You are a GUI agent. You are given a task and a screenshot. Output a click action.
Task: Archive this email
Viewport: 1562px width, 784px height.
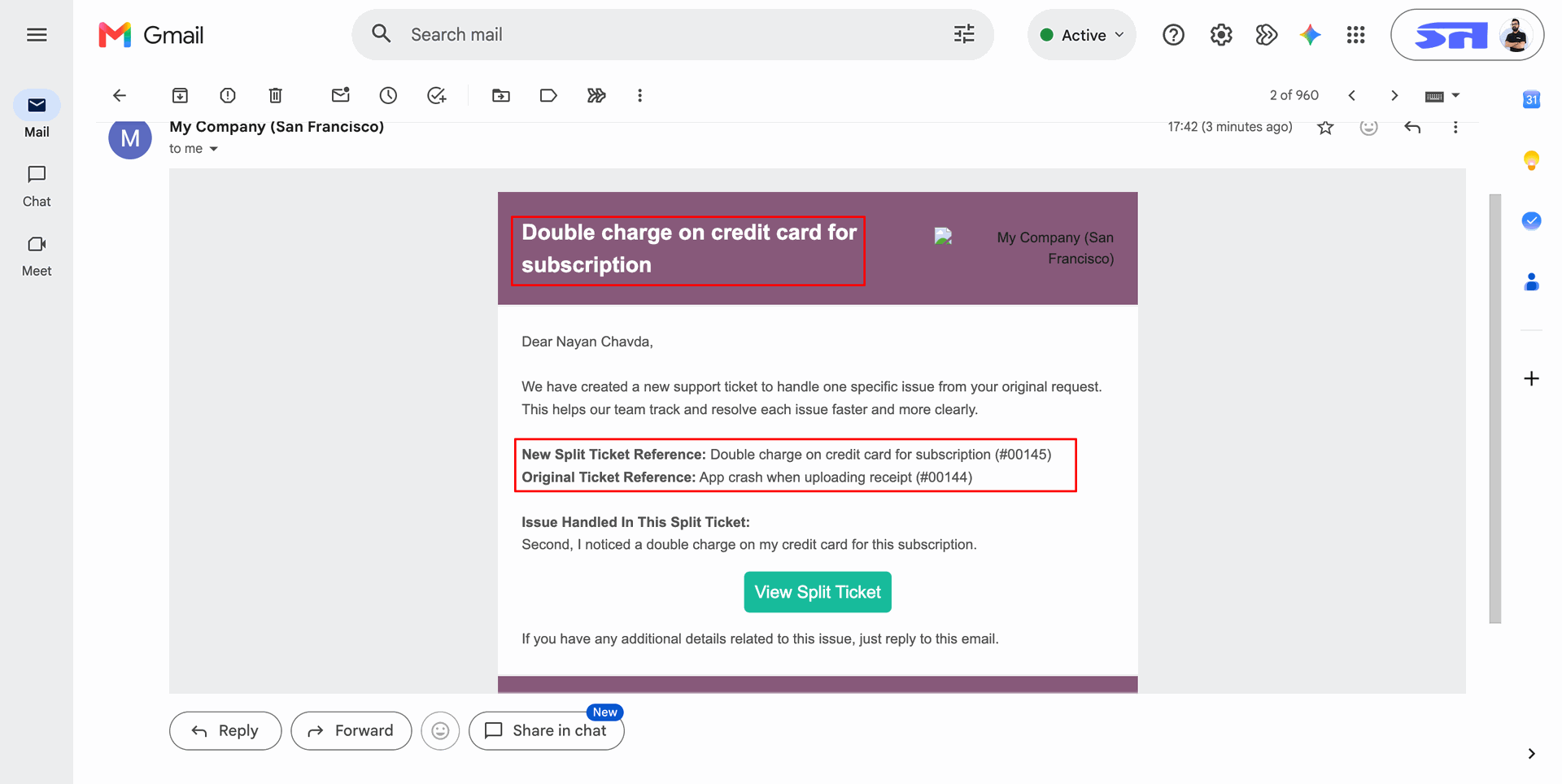tap(180, 96)
